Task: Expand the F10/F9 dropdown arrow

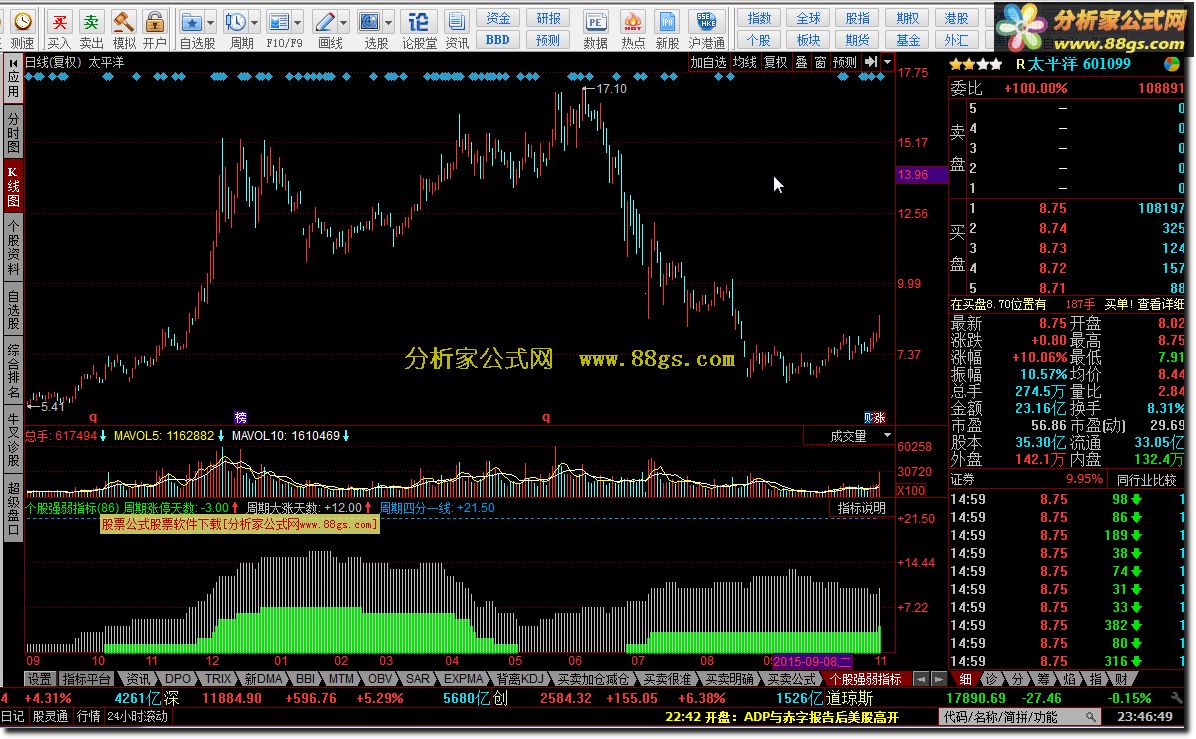Action: point(297,22)
